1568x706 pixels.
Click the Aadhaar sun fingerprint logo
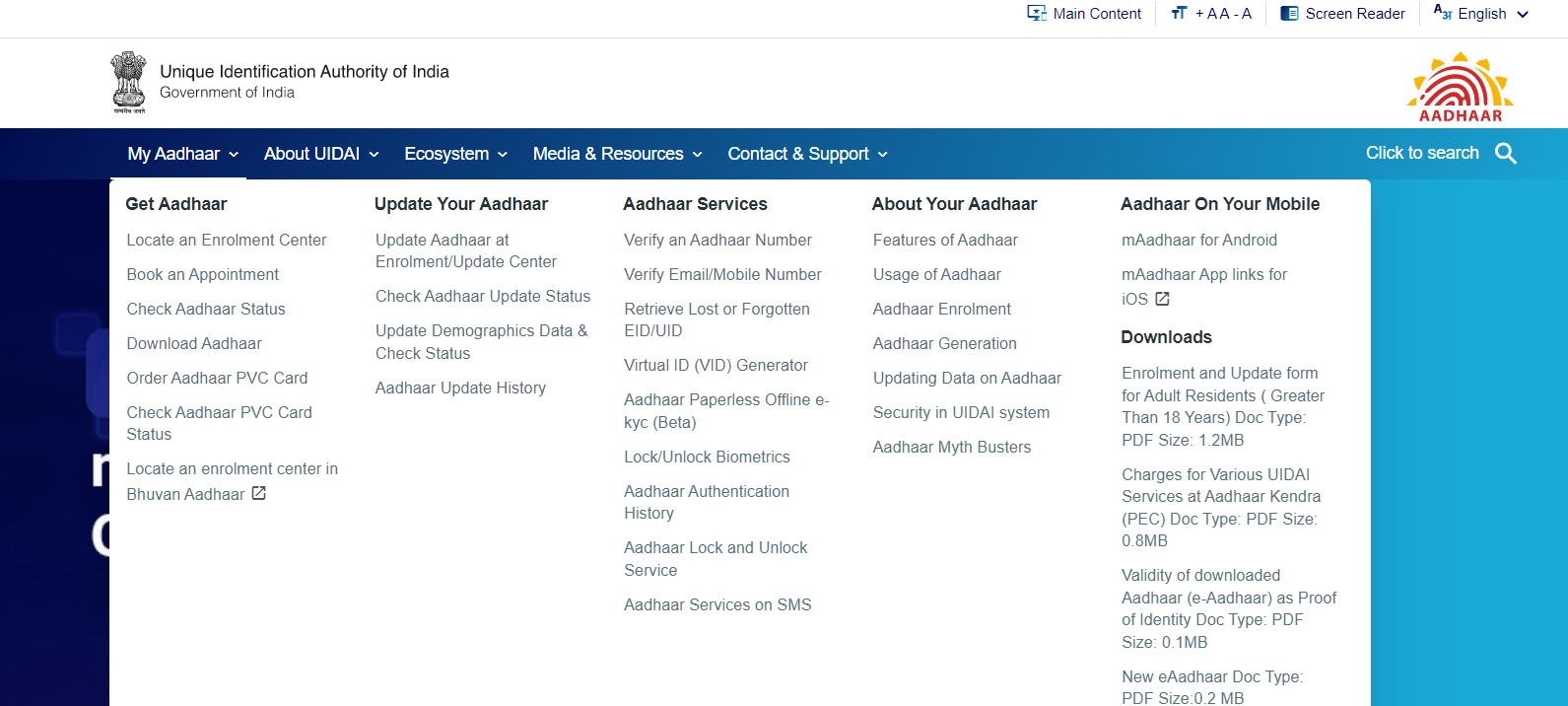click(1460, 87)
